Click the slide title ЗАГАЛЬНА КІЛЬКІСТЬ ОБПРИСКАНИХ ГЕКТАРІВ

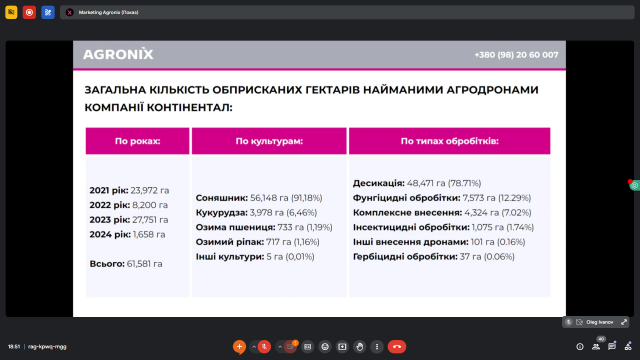[x=311, y=98]
